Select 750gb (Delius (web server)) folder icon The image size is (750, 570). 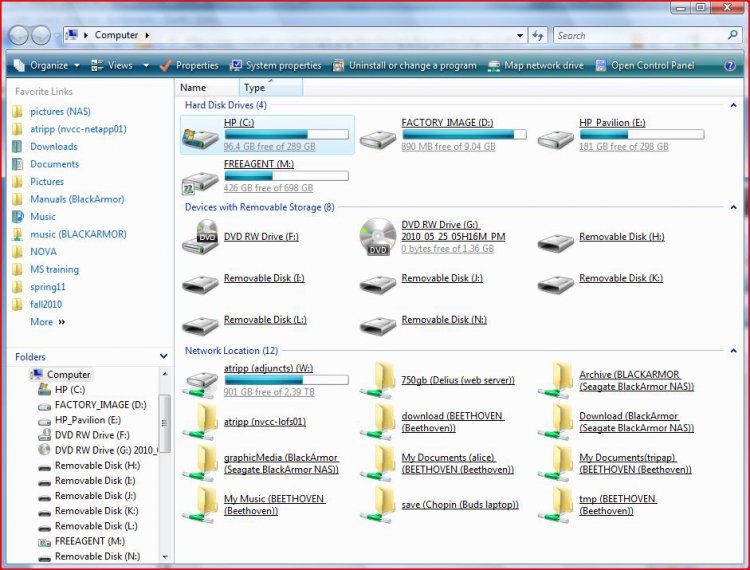(x=378, y=380)
